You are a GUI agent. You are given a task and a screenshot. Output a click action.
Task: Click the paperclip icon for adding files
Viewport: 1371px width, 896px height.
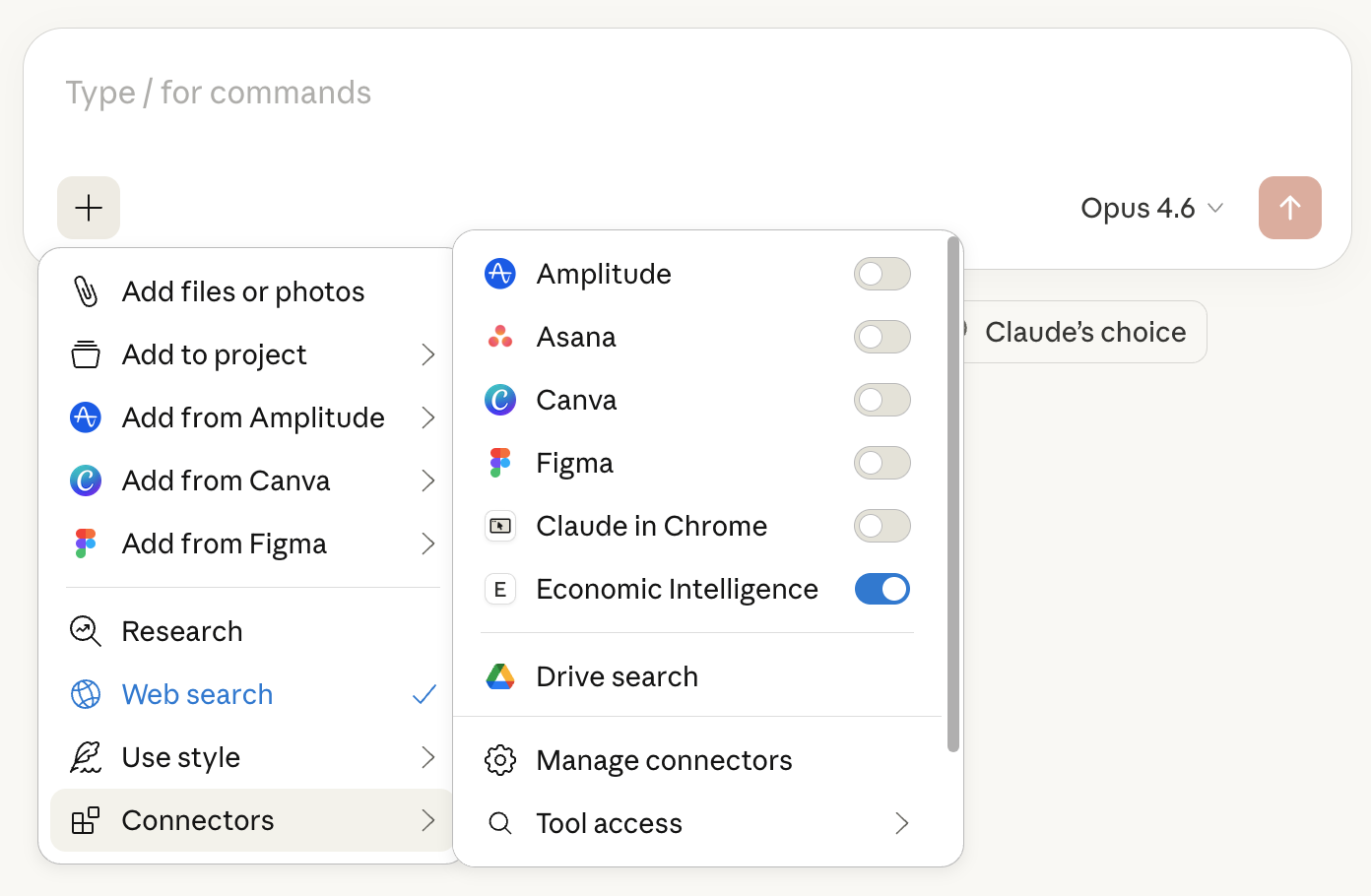click(86, 291)
